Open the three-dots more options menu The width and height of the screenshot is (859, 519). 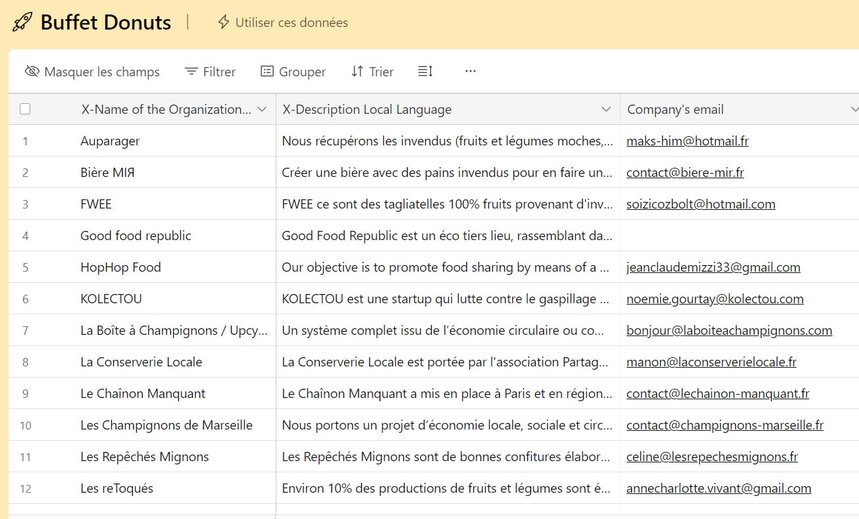[470, 71]
